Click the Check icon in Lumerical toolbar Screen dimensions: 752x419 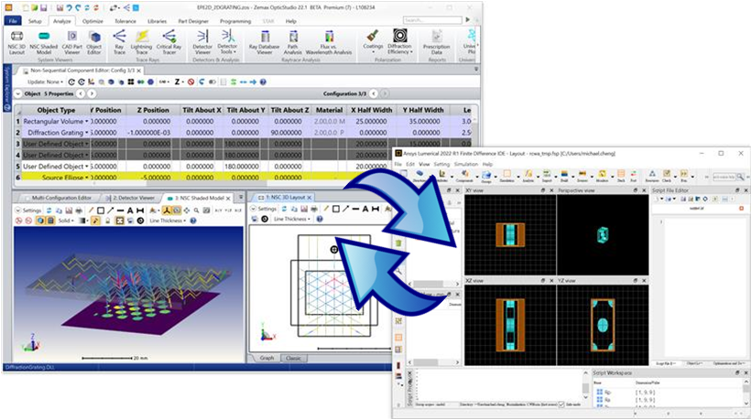(667, 175)
